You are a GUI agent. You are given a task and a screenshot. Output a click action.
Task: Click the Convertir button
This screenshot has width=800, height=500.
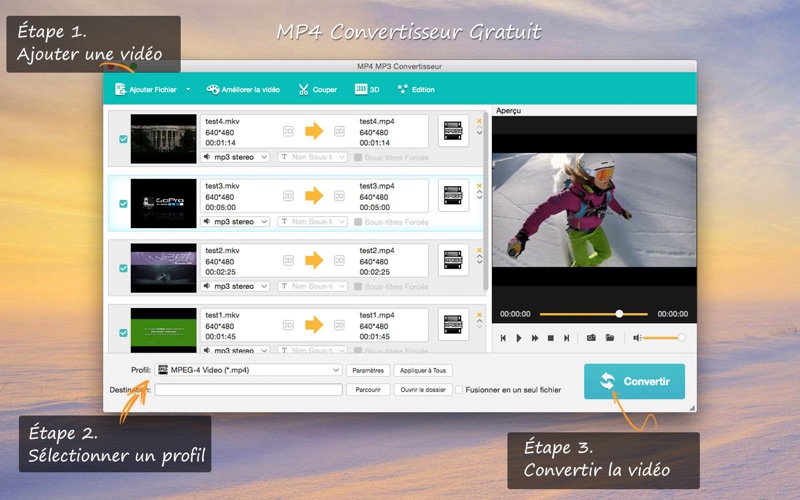[x=634, y=381]
